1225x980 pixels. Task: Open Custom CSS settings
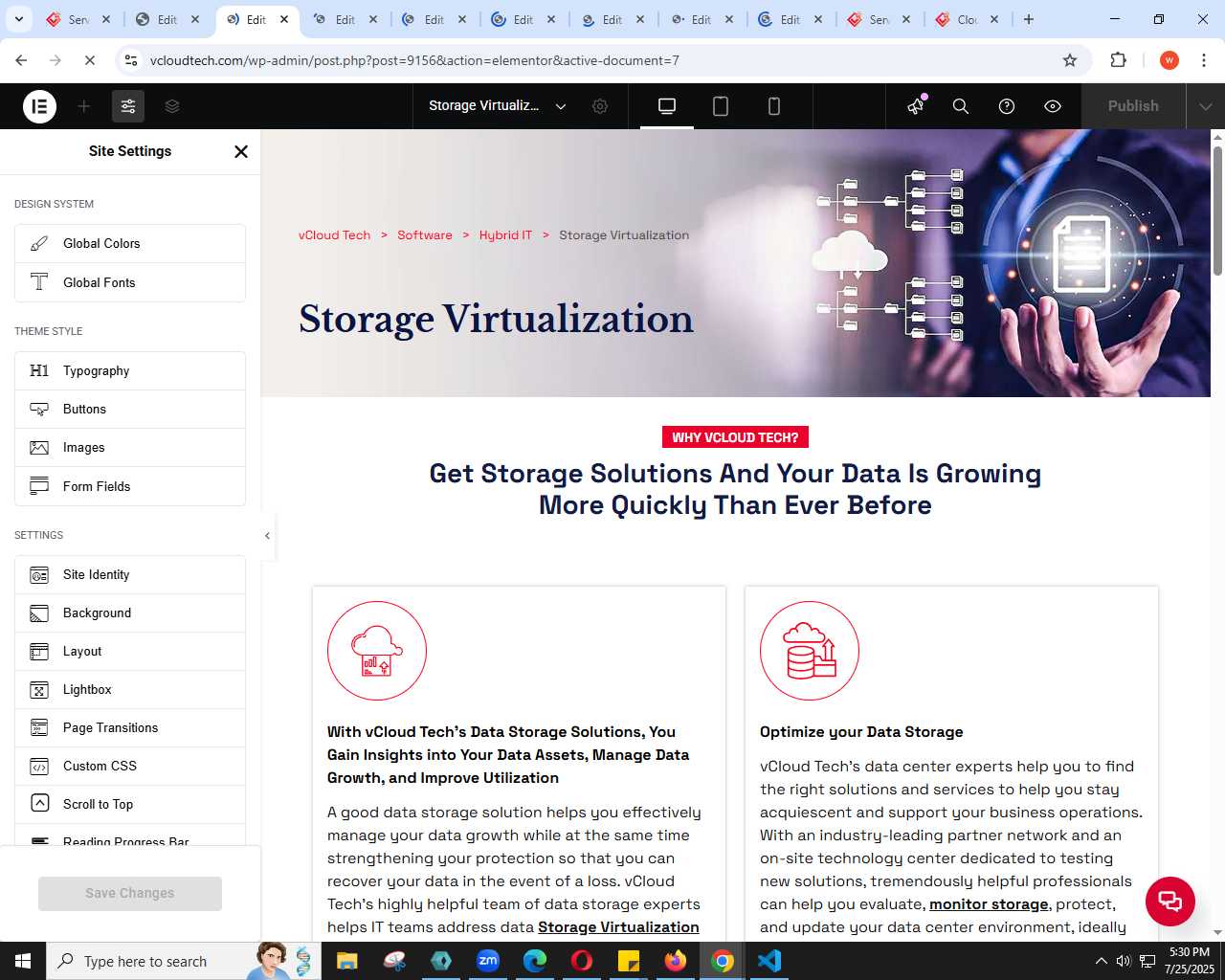coord(130,766)
